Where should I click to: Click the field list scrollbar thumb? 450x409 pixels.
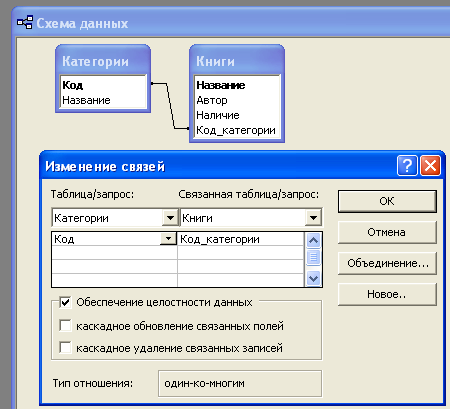(313, 257)
